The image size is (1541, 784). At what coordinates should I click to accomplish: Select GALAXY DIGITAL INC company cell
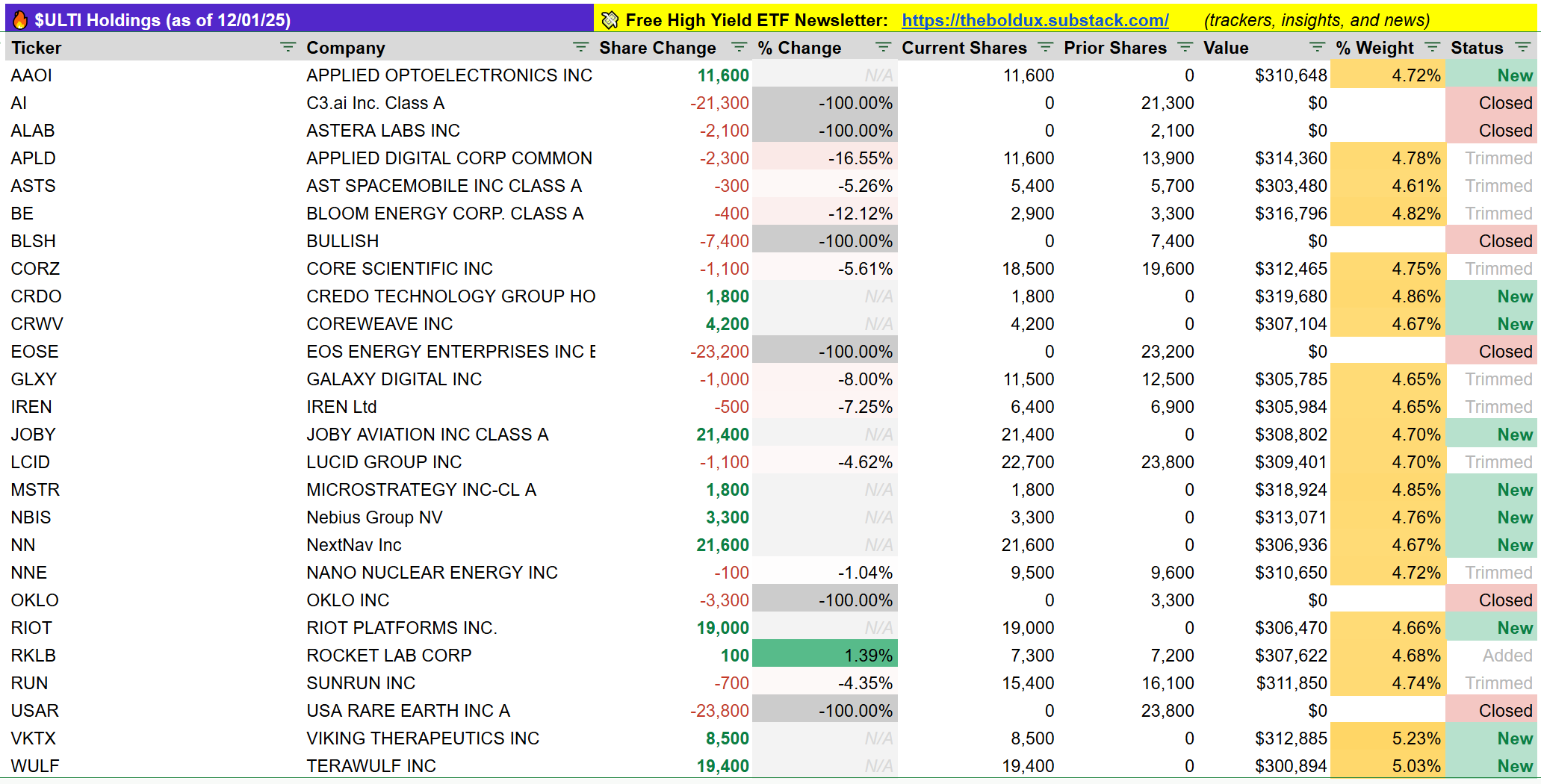tap(447, 379)
